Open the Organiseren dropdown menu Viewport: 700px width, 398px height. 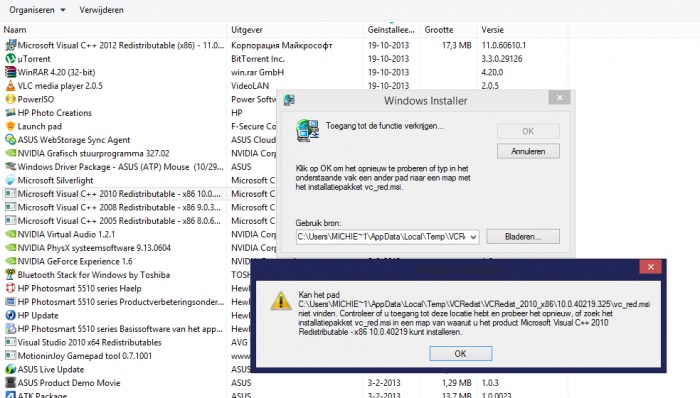pos(37,10)
